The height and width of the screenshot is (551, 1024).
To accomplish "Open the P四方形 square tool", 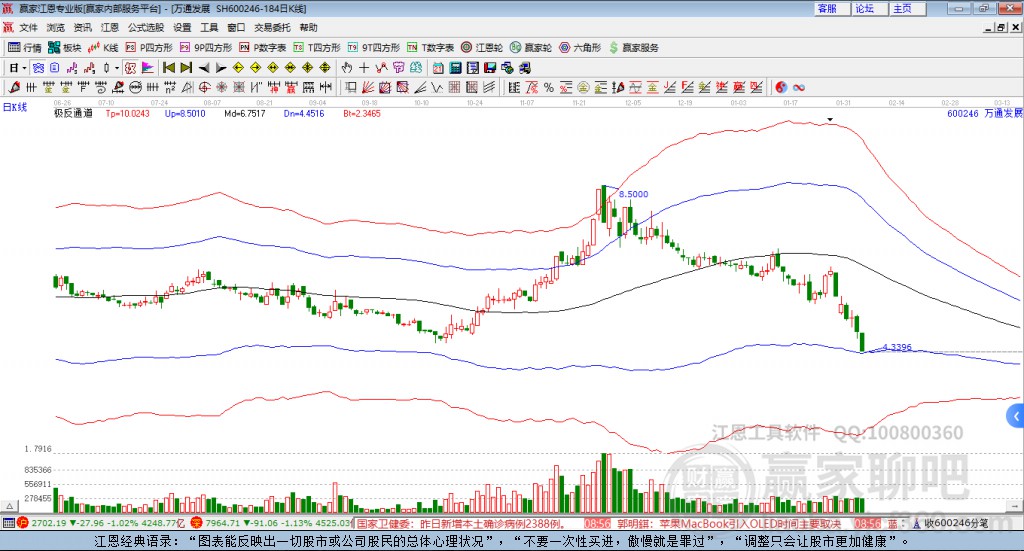I will pyautogui.click(x=151, y=47).
